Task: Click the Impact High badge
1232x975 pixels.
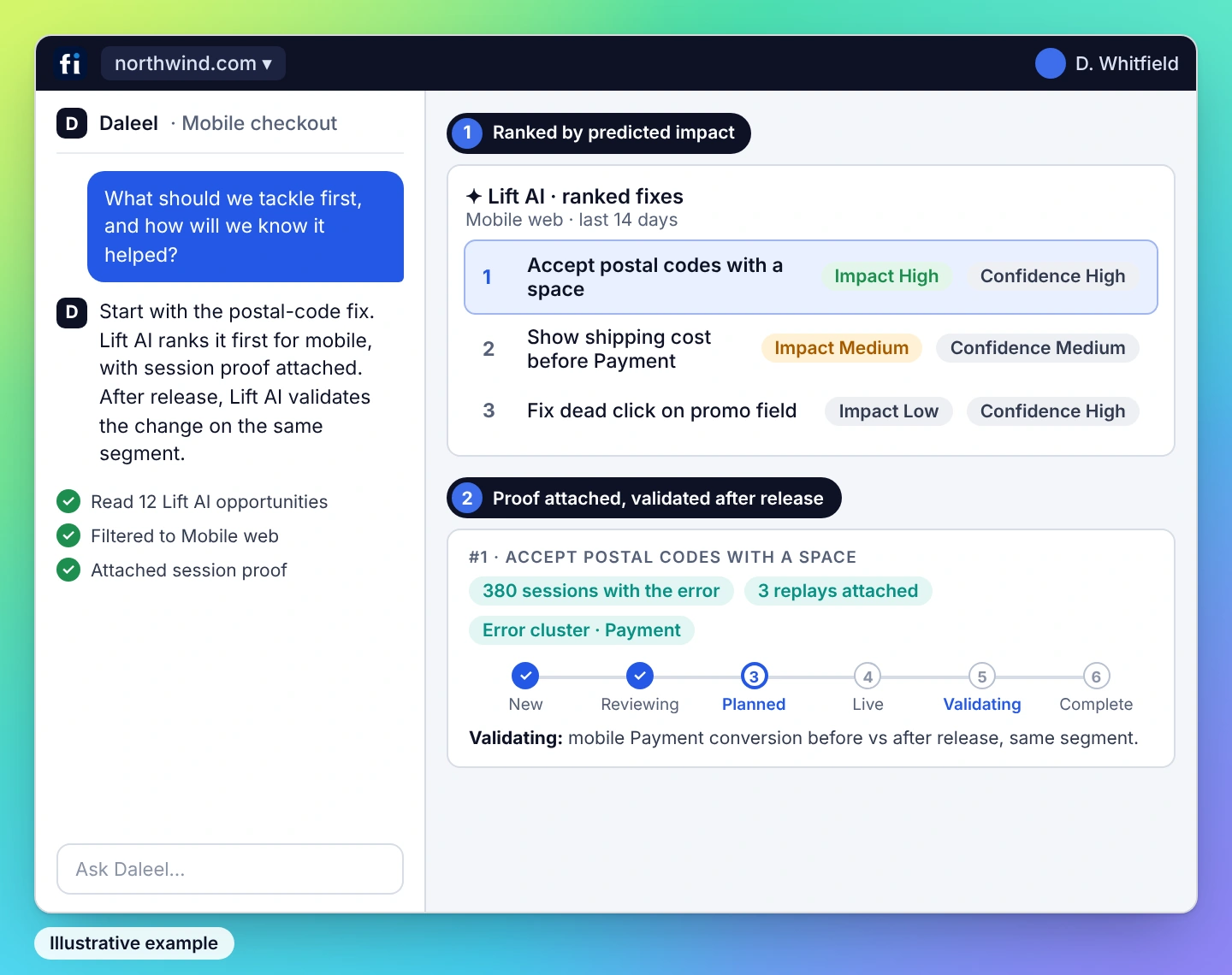Action: (x=886, y=276)
